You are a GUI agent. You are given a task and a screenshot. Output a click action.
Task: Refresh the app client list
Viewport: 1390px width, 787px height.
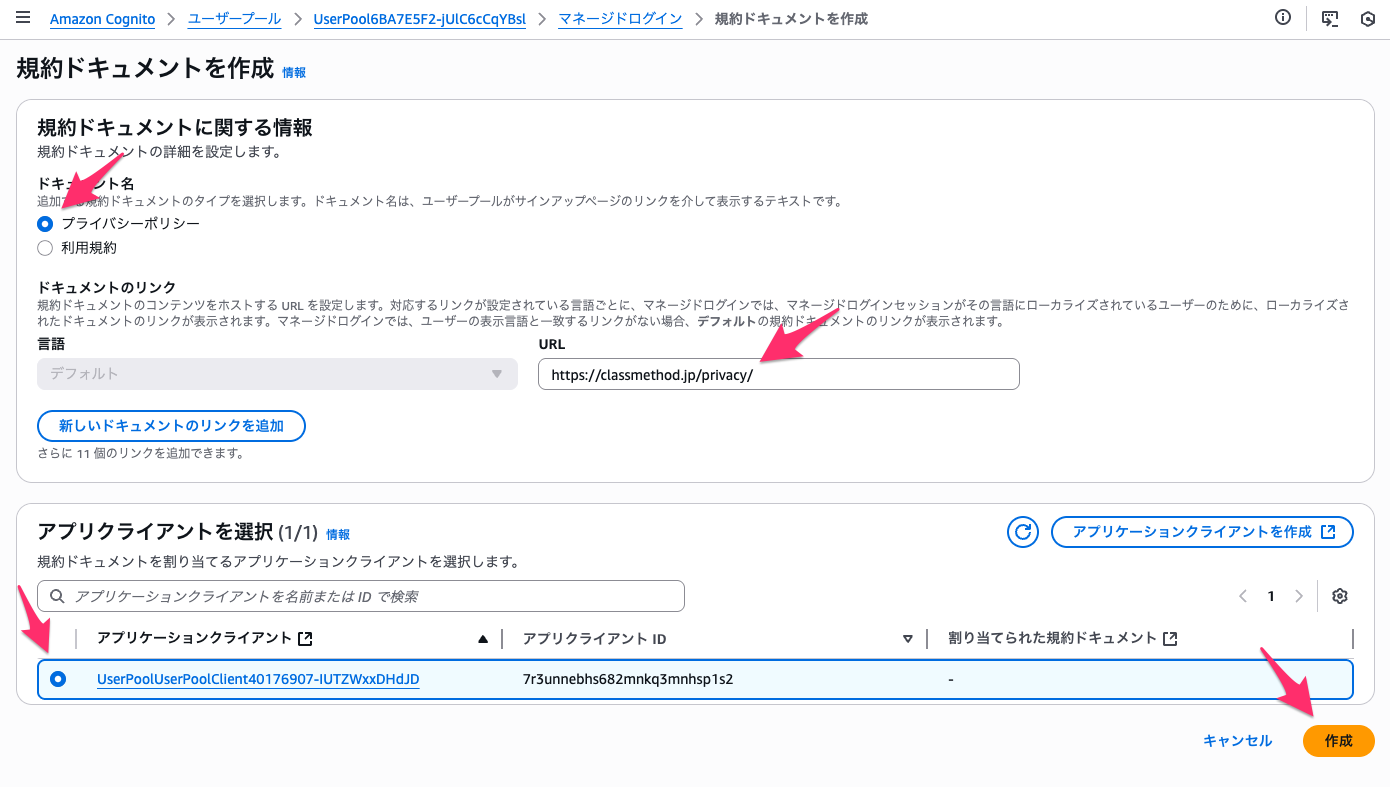point(1023,532)
